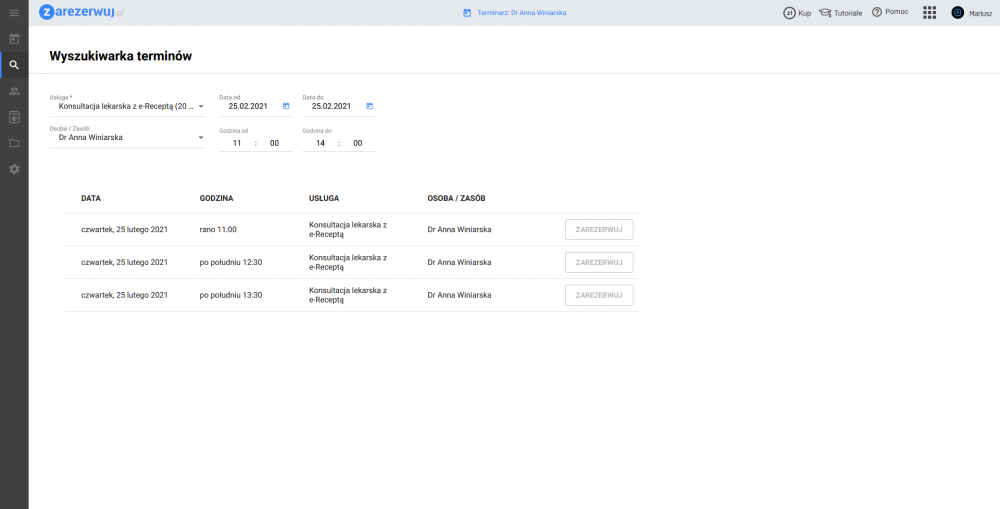Click the 'Godzina do' minutes field

[x=357, y=143]
